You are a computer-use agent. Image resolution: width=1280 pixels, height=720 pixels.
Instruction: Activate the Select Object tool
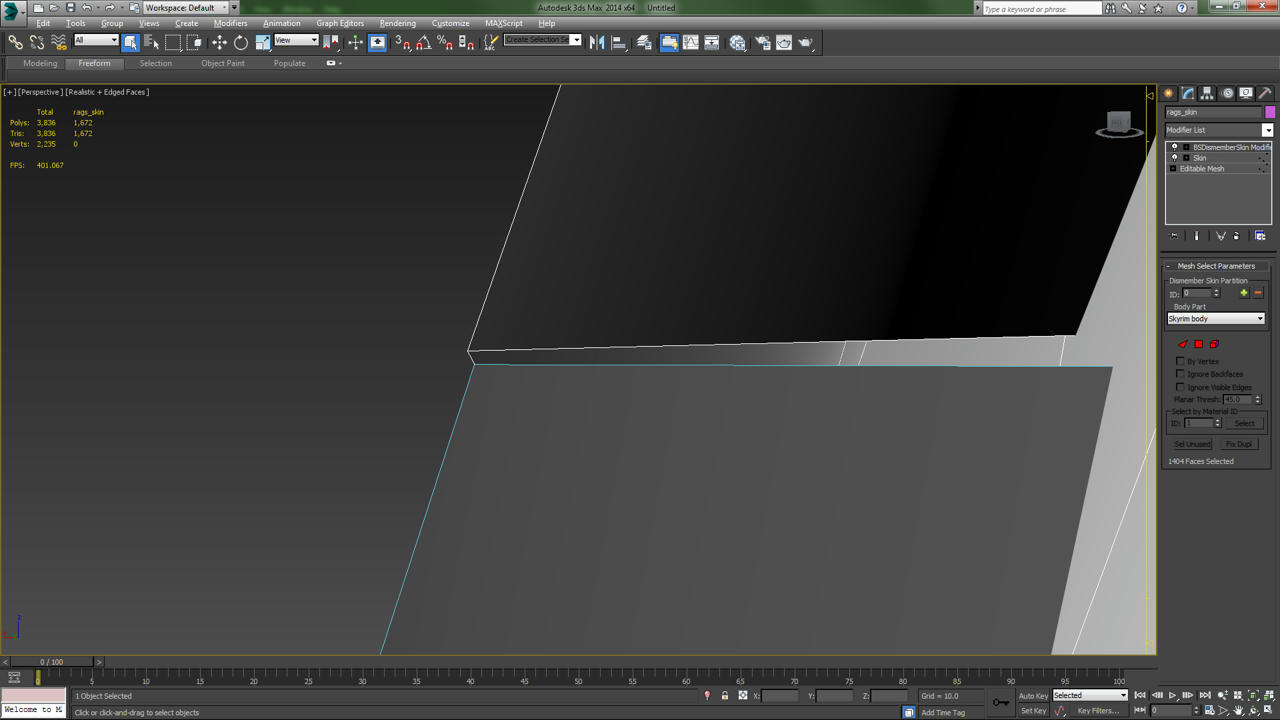(x=131, y=42)
